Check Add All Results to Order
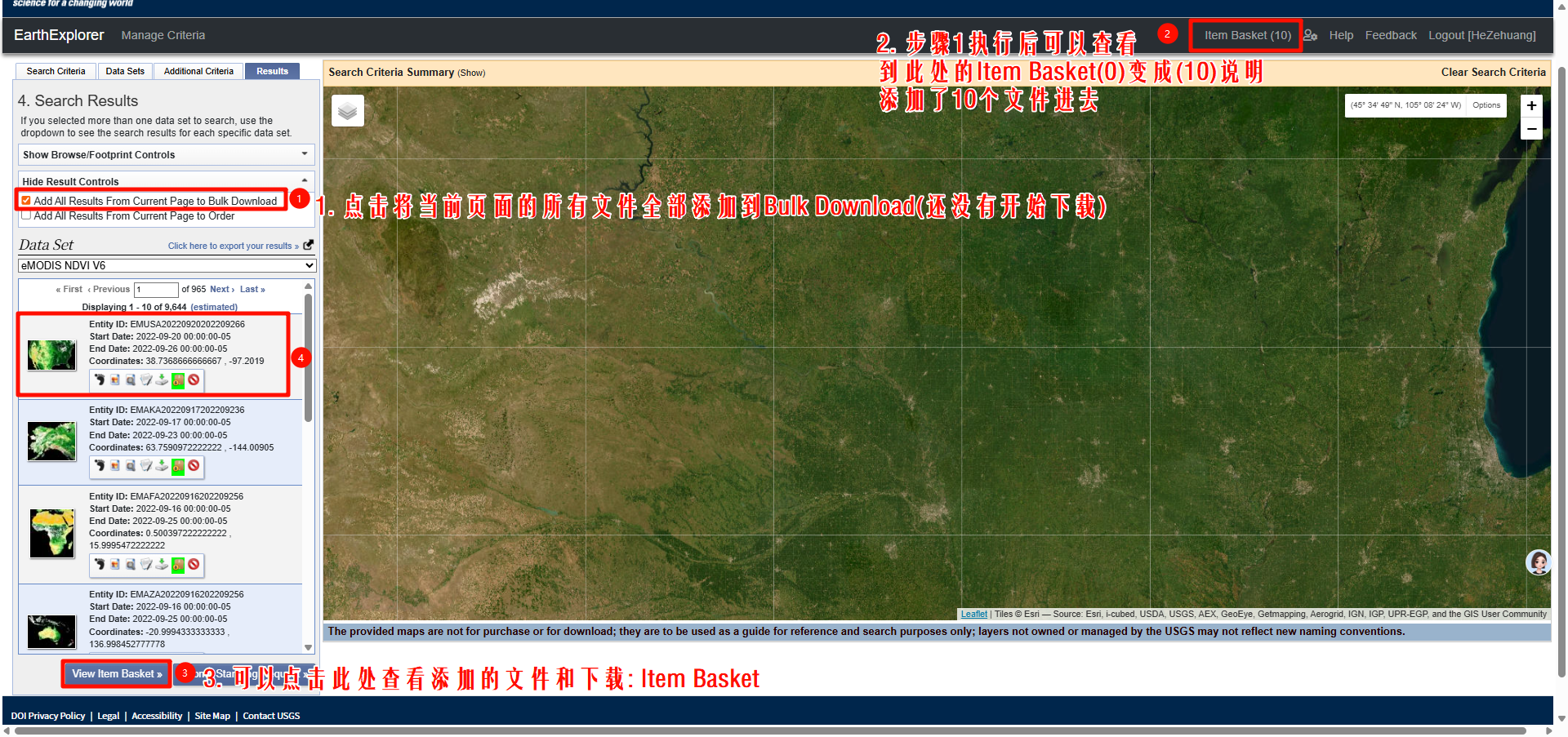 pyautogui.click(x=26, y=215)
